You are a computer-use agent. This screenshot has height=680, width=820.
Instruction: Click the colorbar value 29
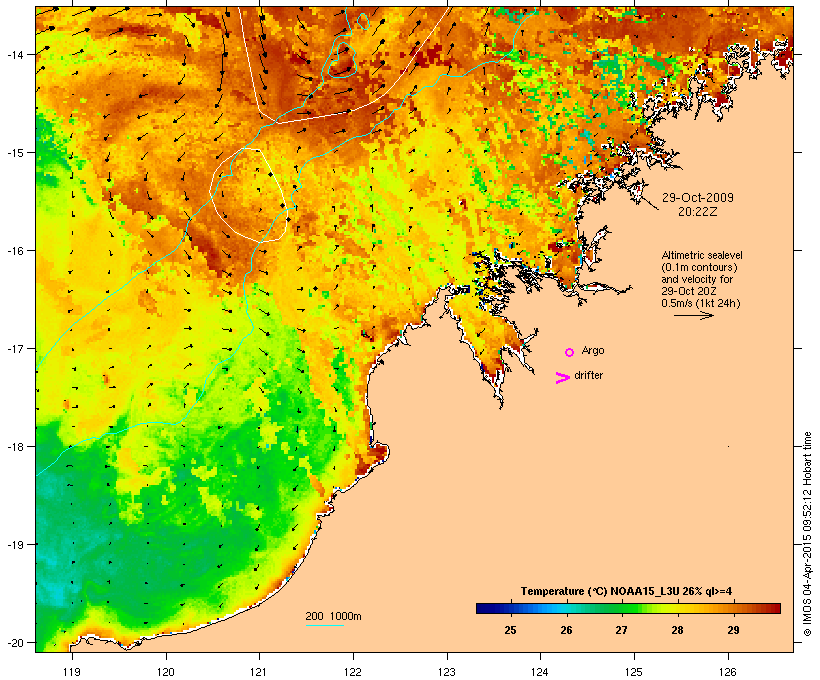point(733,630)
